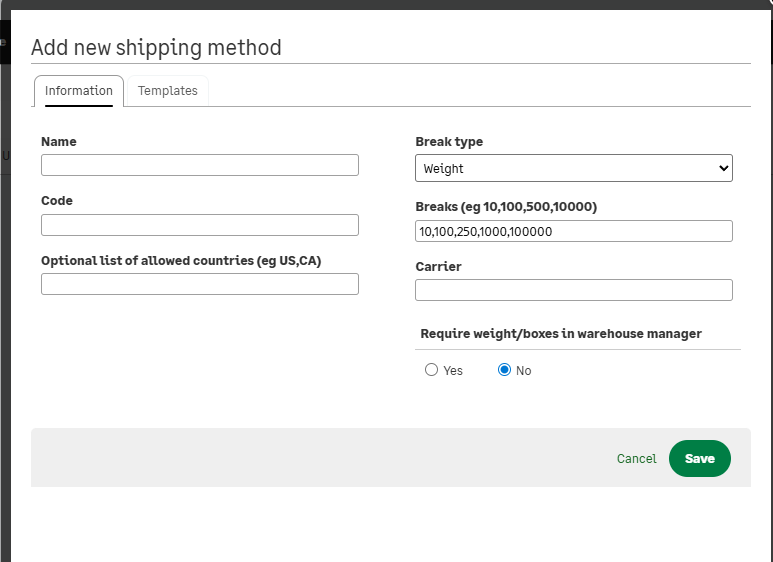
Task: Click the 'Name' field label
Action: click(59, 142)
